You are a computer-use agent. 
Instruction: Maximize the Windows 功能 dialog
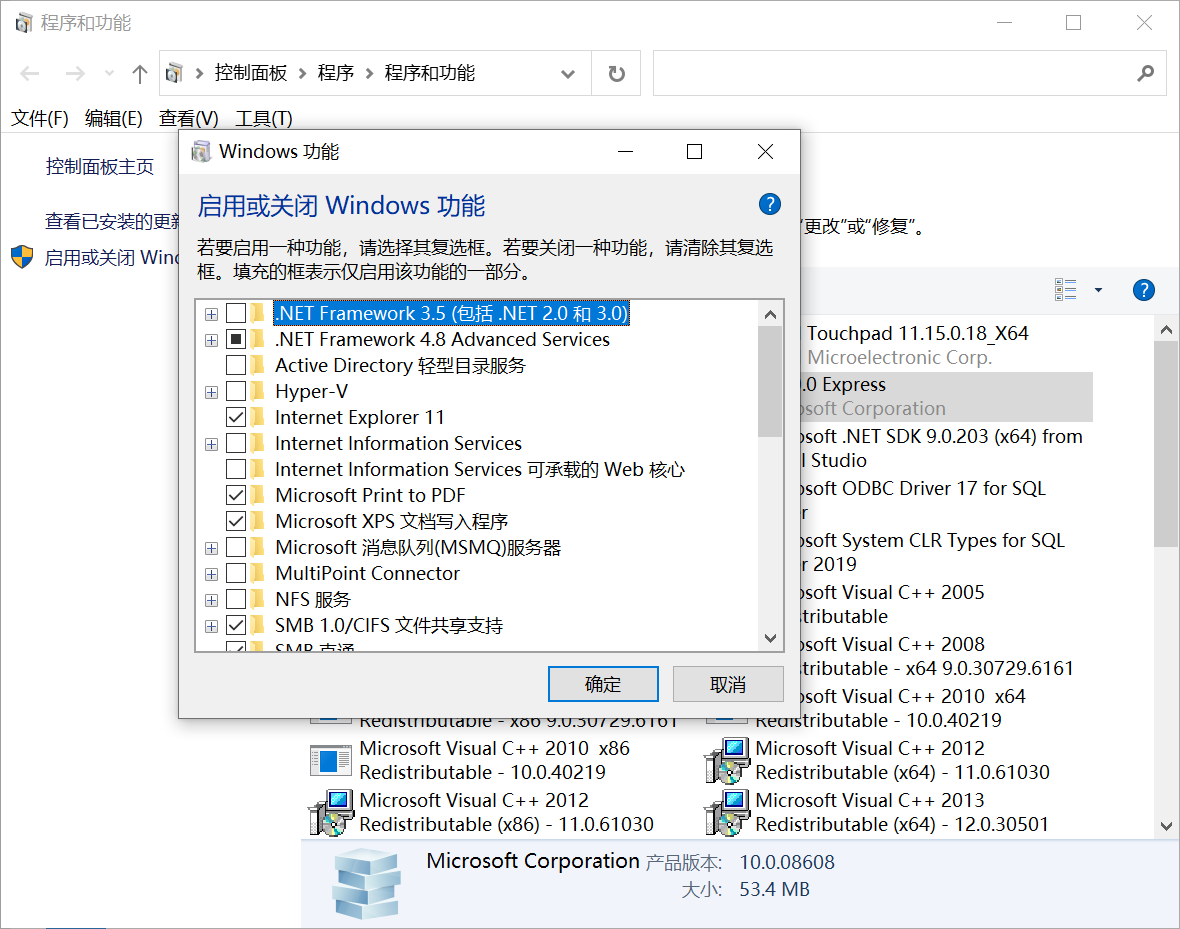(695, 151)
